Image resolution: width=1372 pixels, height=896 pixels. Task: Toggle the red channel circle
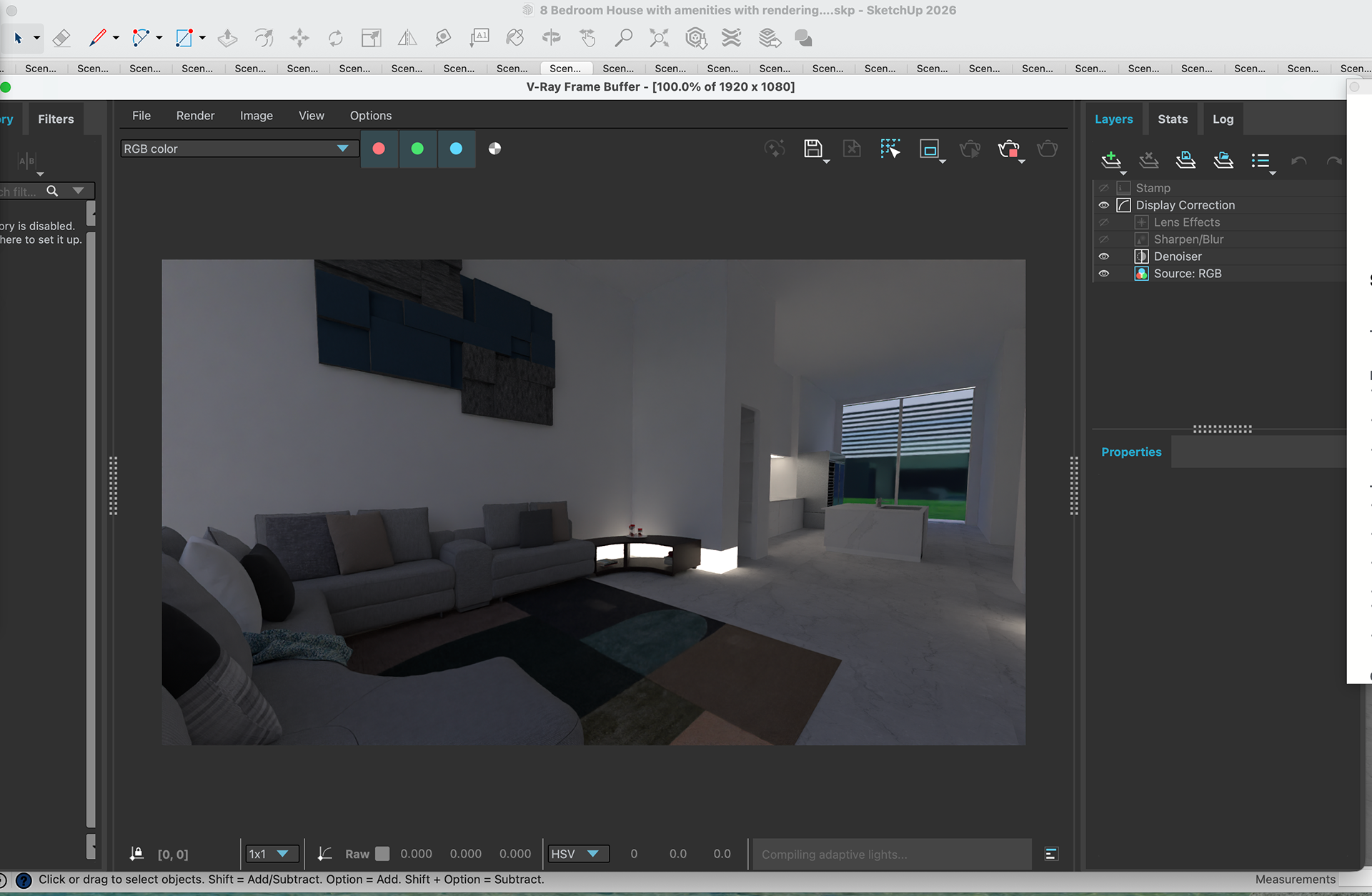click(x=379, y=149)
